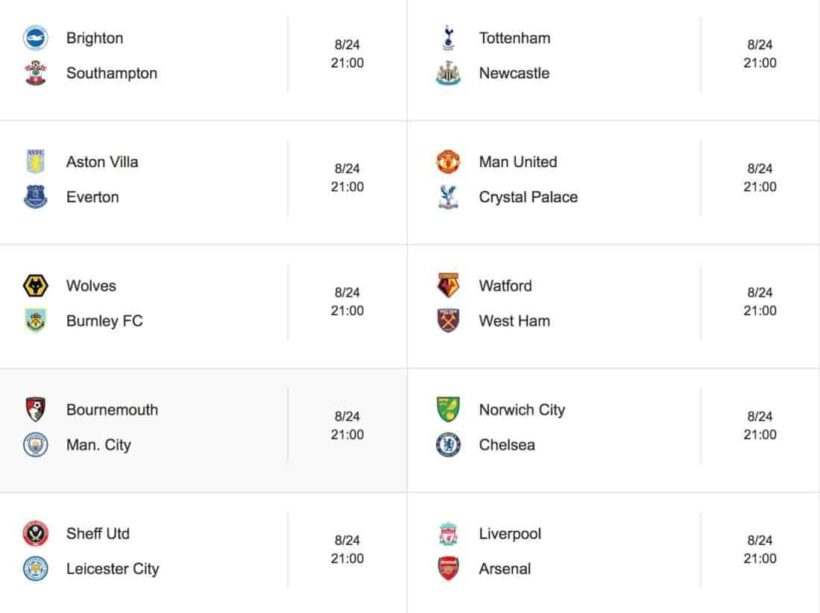Open the Crystal Palace team link
The width and height of the screenshot is (820, 613).
[x=528, y=197]
